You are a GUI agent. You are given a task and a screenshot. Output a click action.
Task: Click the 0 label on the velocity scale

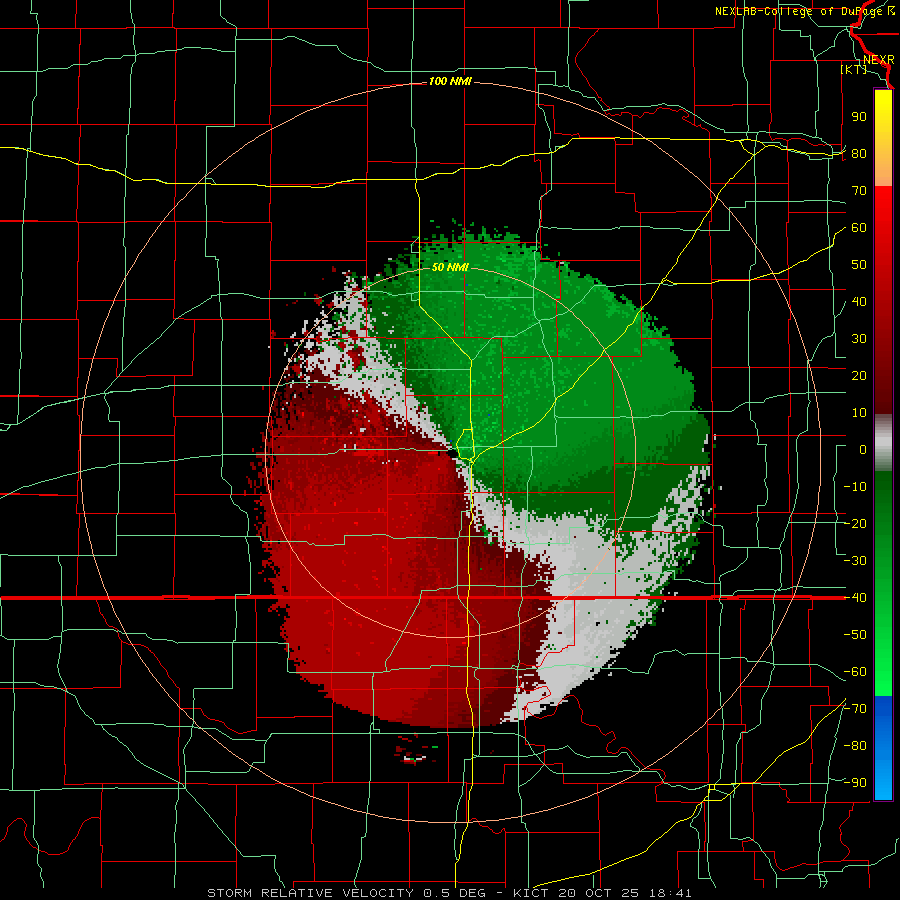coord(863,449)
